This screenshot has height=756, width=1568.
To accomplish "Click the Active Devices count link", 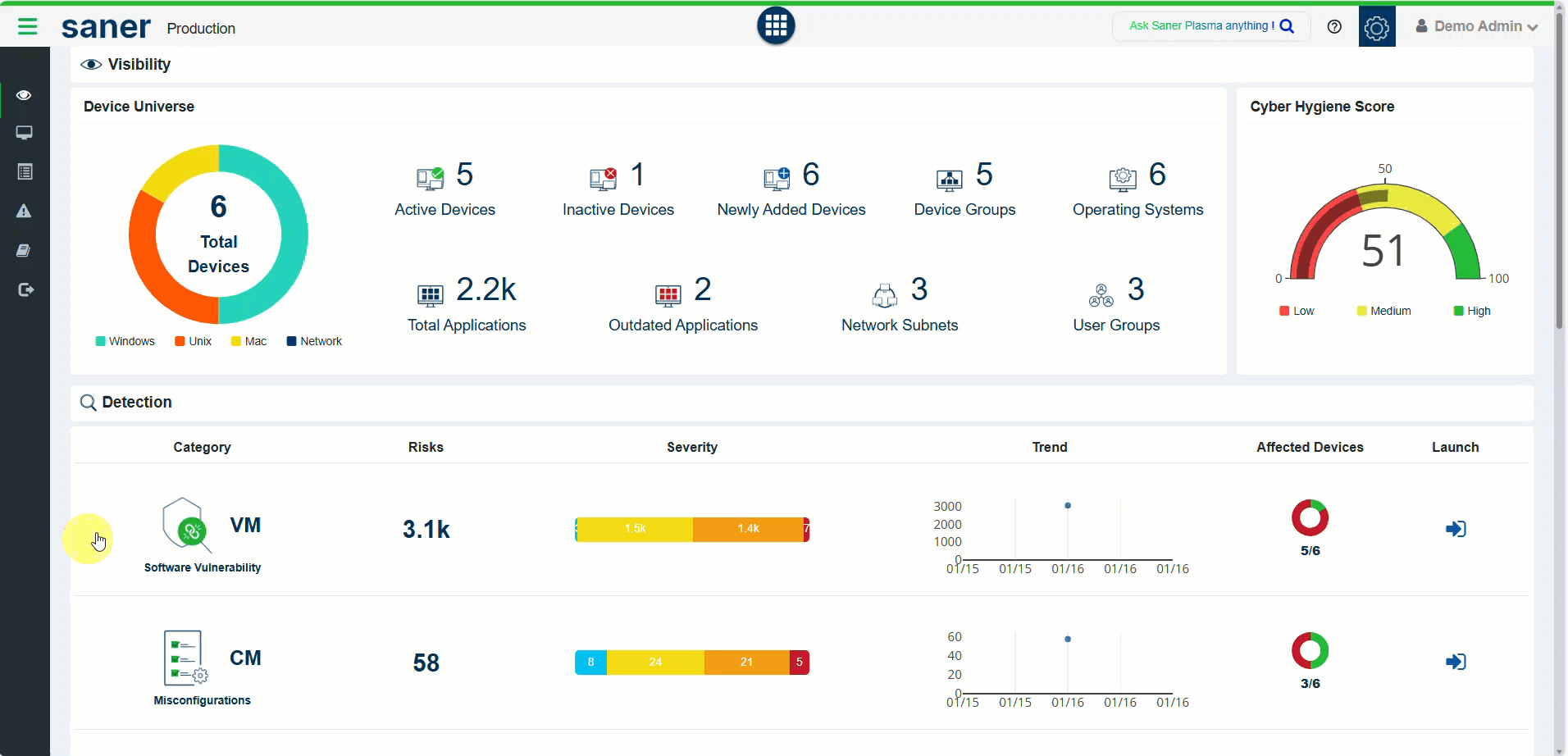I will 464,175.
